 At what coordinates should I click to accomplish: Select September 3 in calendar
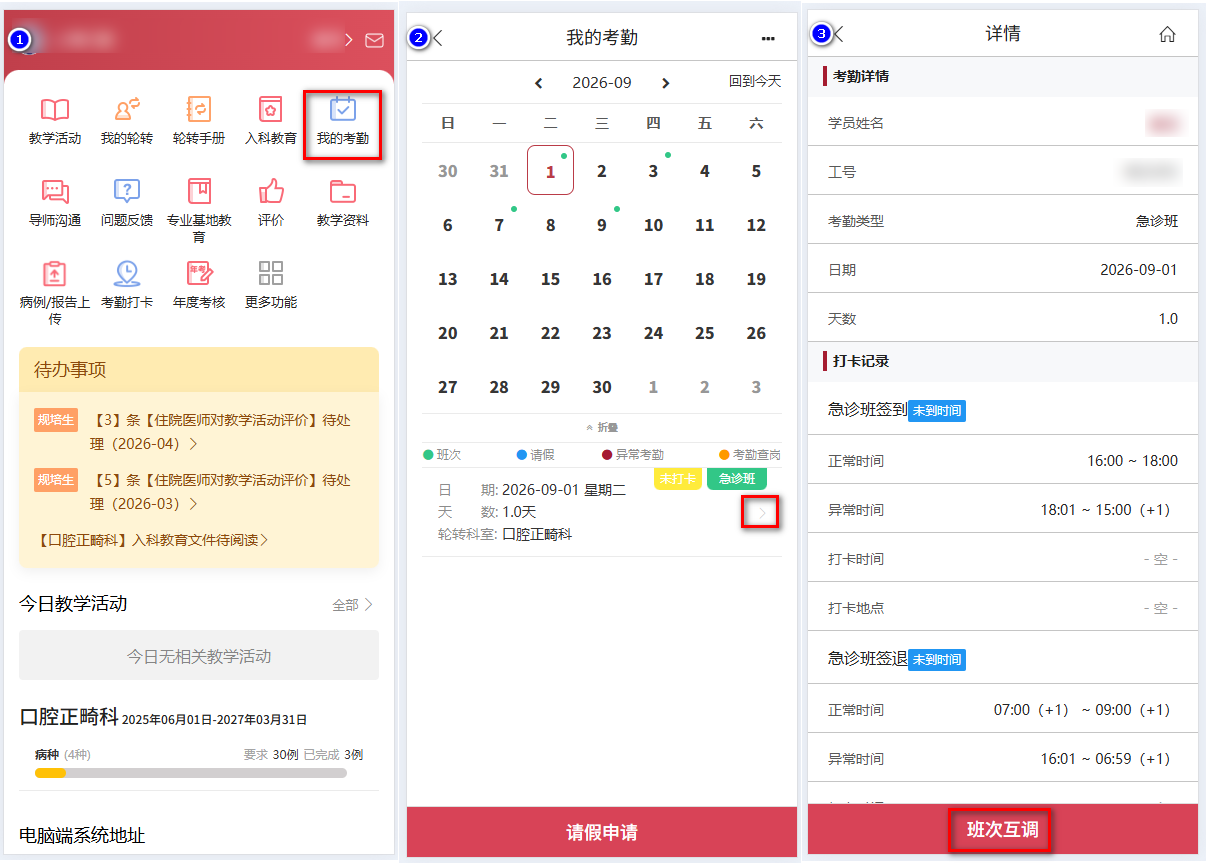click(653, 171)
